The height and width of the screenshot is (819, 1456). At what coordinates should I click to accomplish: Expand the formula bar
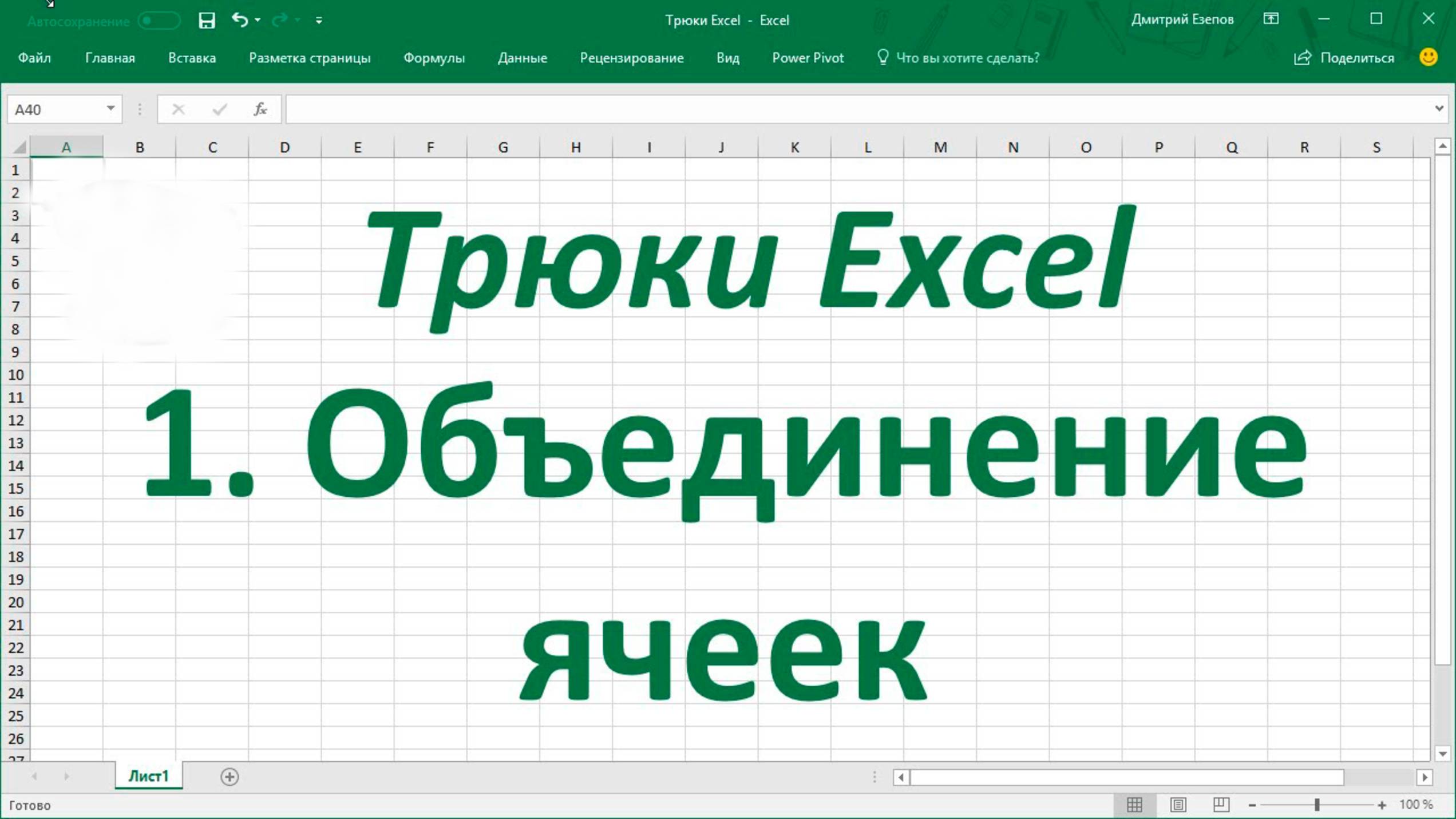click(x=1441, y=109)
